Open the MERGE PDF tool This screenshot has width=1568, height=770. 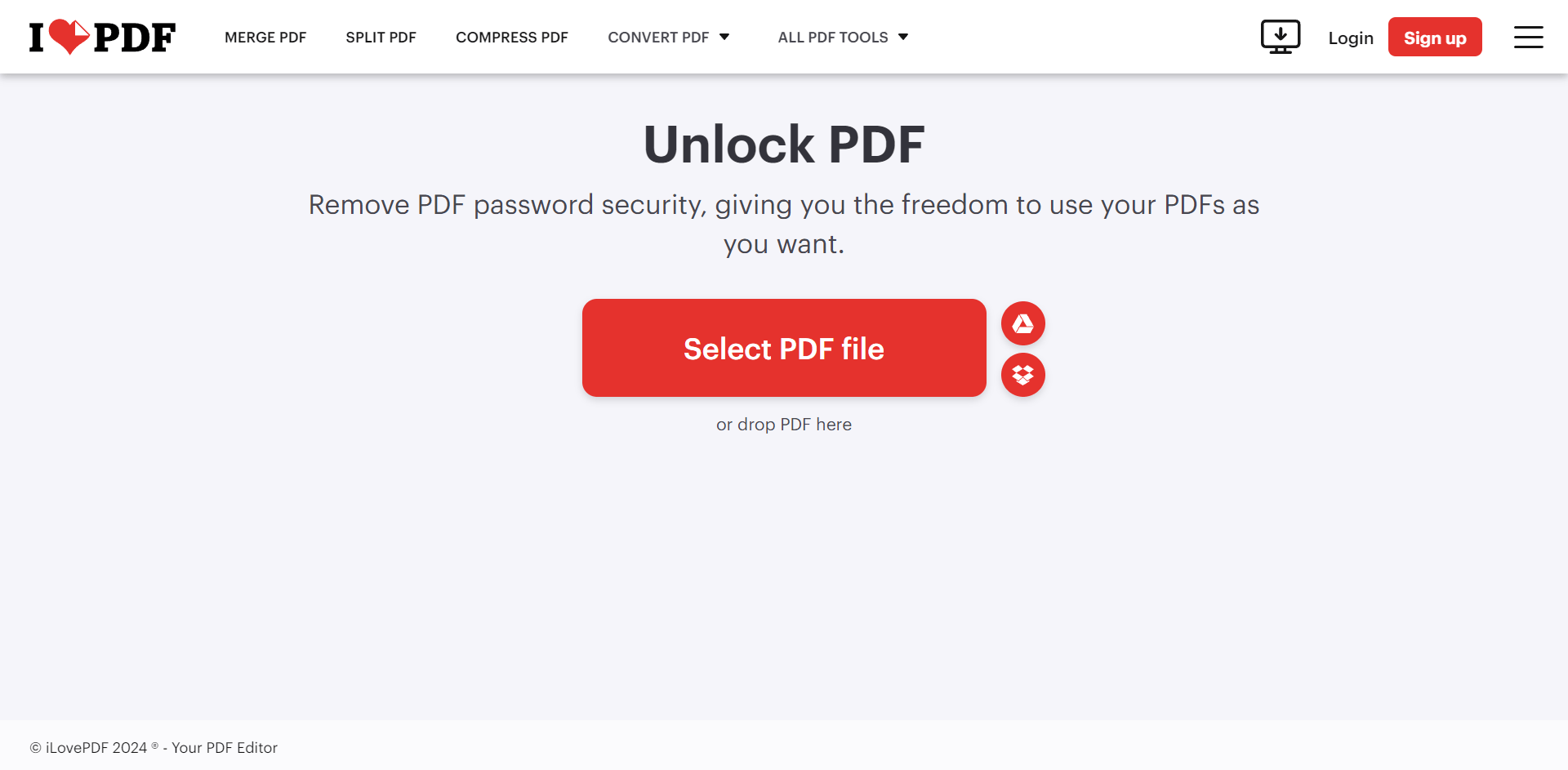[265, 37]
